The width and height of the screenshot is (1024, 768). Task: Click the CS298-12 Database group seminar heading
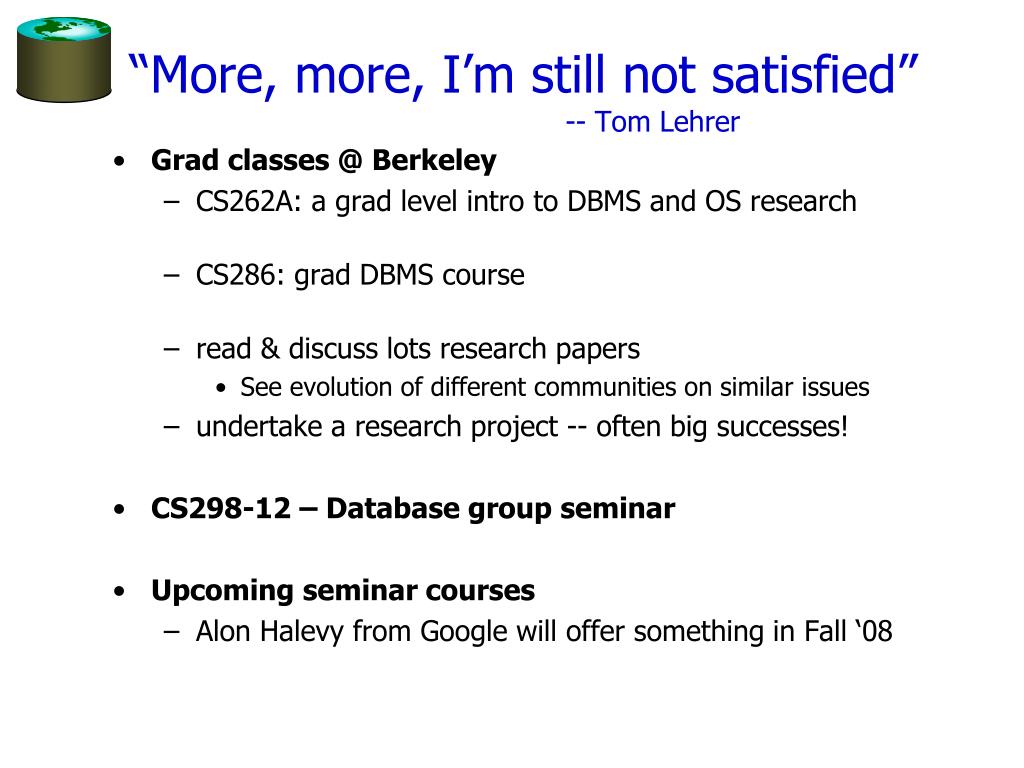[x=413, y=508]
